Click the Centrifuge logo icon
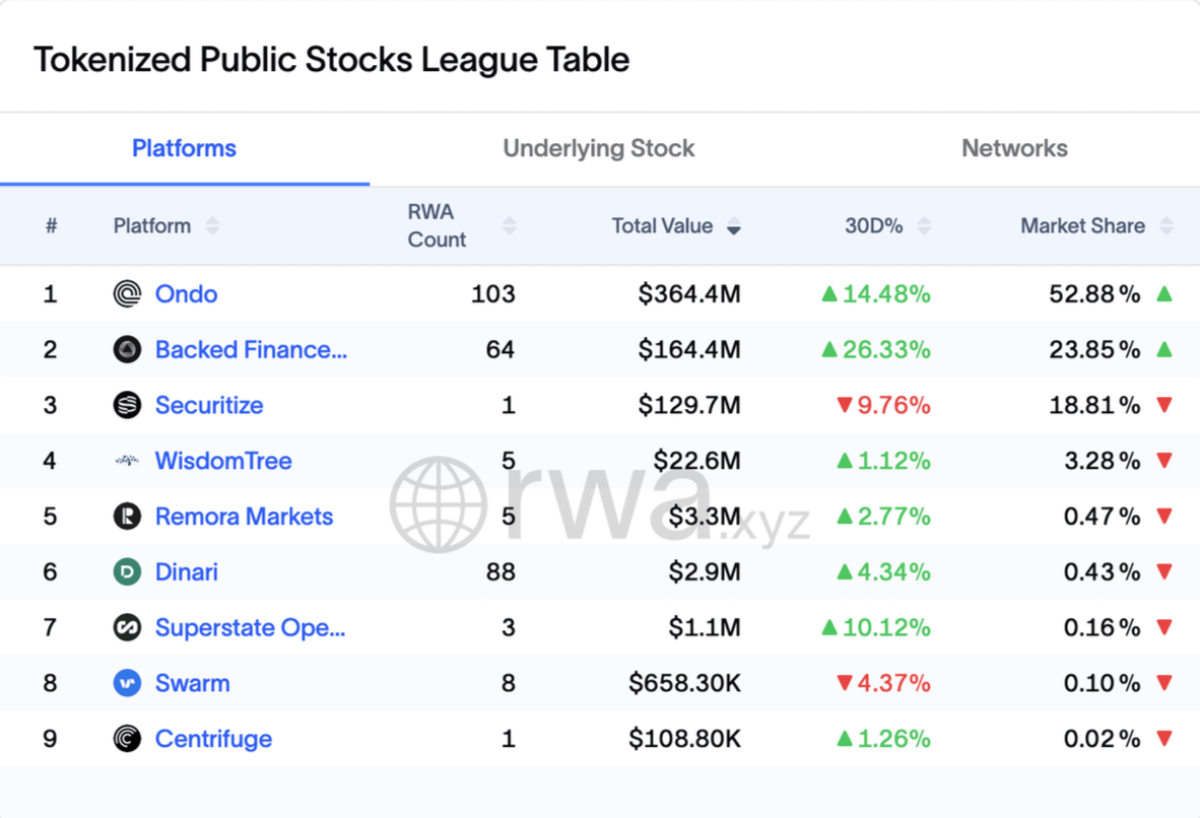This screenshot has height=818, width=1200. [x=127, y=739]
